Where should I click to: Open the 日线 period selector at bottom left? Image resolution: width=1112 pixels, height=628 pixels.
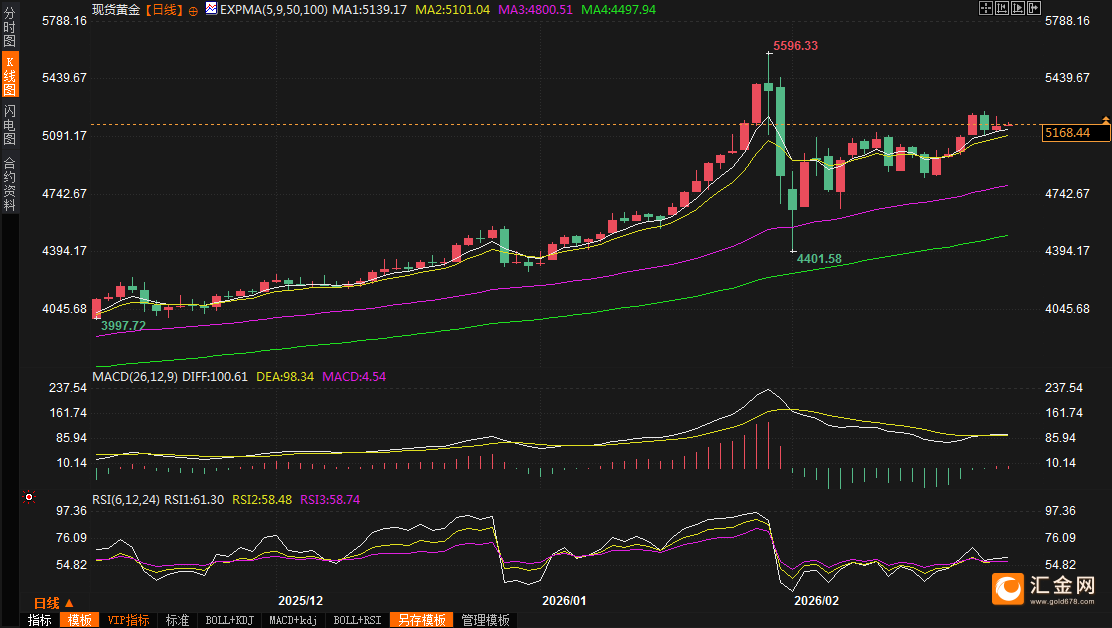tap(53, 602)
